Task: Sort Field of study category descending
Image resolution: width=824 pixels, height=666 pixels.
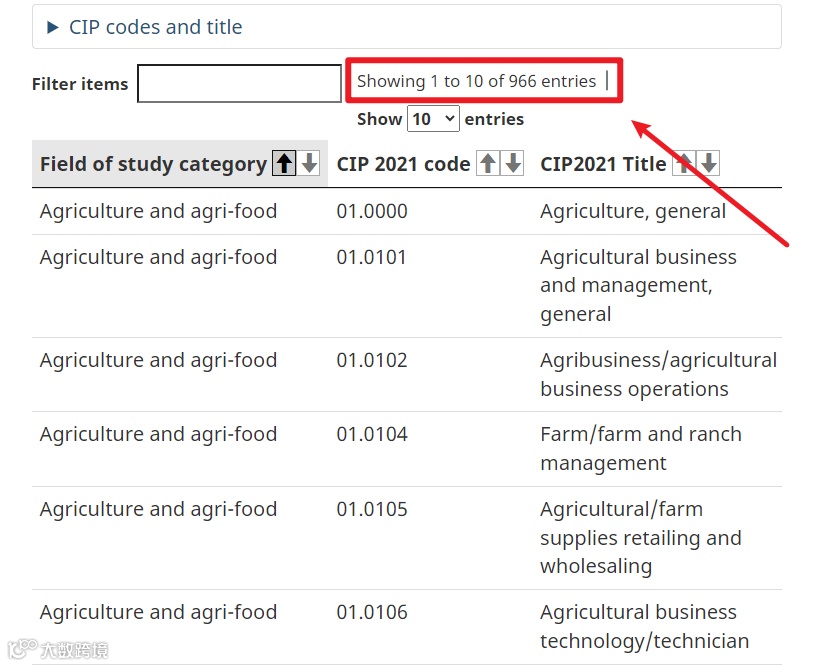Action: point(310,164)
